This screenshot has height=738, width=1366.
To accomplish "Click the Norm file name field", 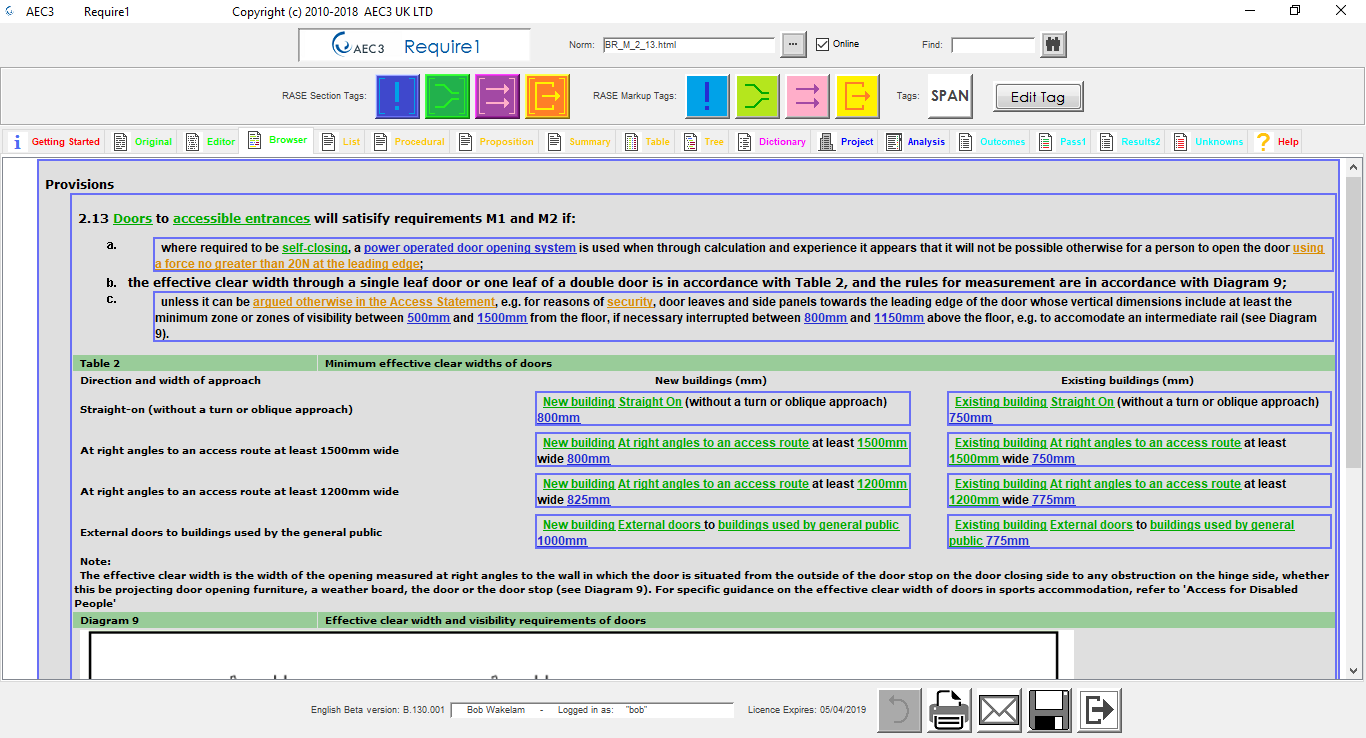I will (x=688, y=45).
